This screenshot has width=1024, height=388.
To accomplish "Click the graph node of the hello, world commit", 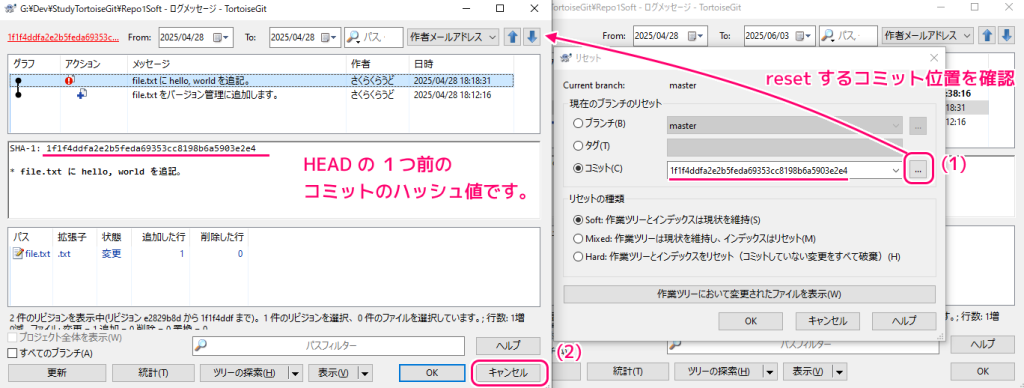I will [x=18, y=80].
